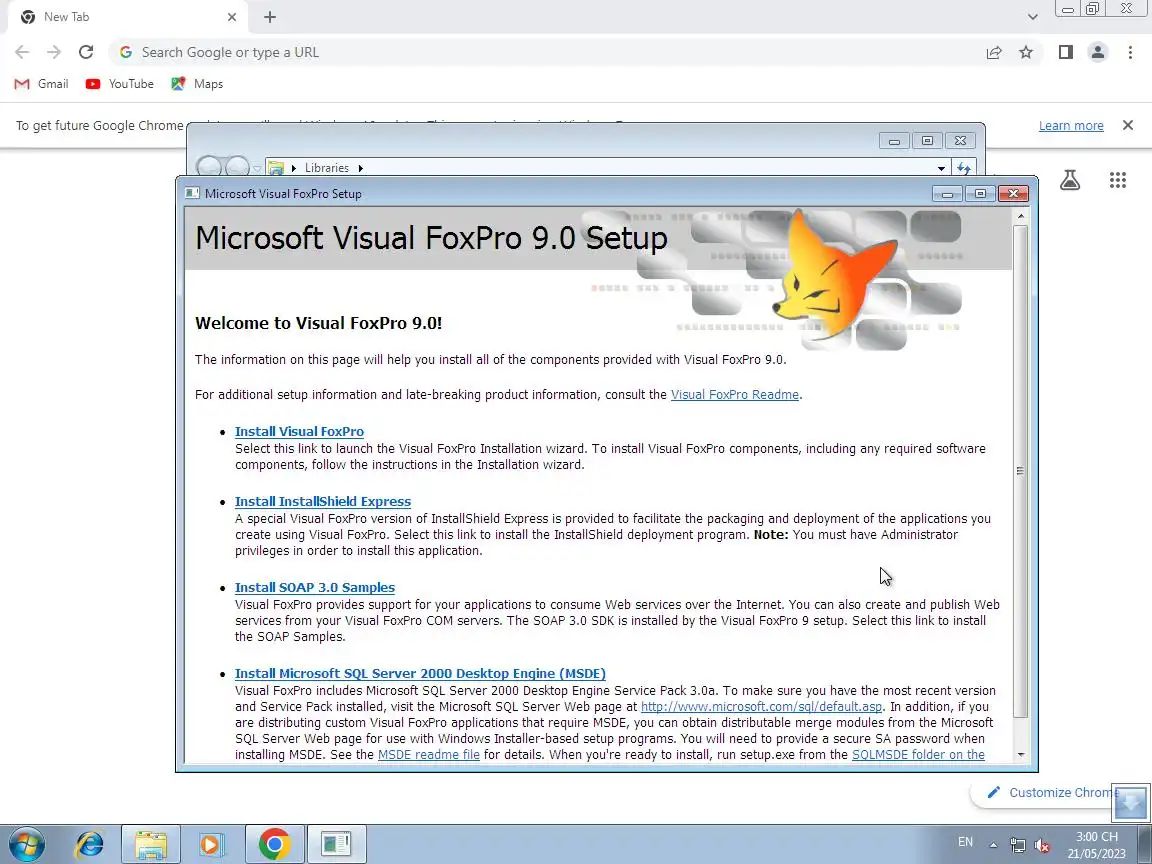The height and width of the screenshot is (864, 1152).
Task: Visit the microsoft.com/sql/default.asp link
Action: (761, 706)
